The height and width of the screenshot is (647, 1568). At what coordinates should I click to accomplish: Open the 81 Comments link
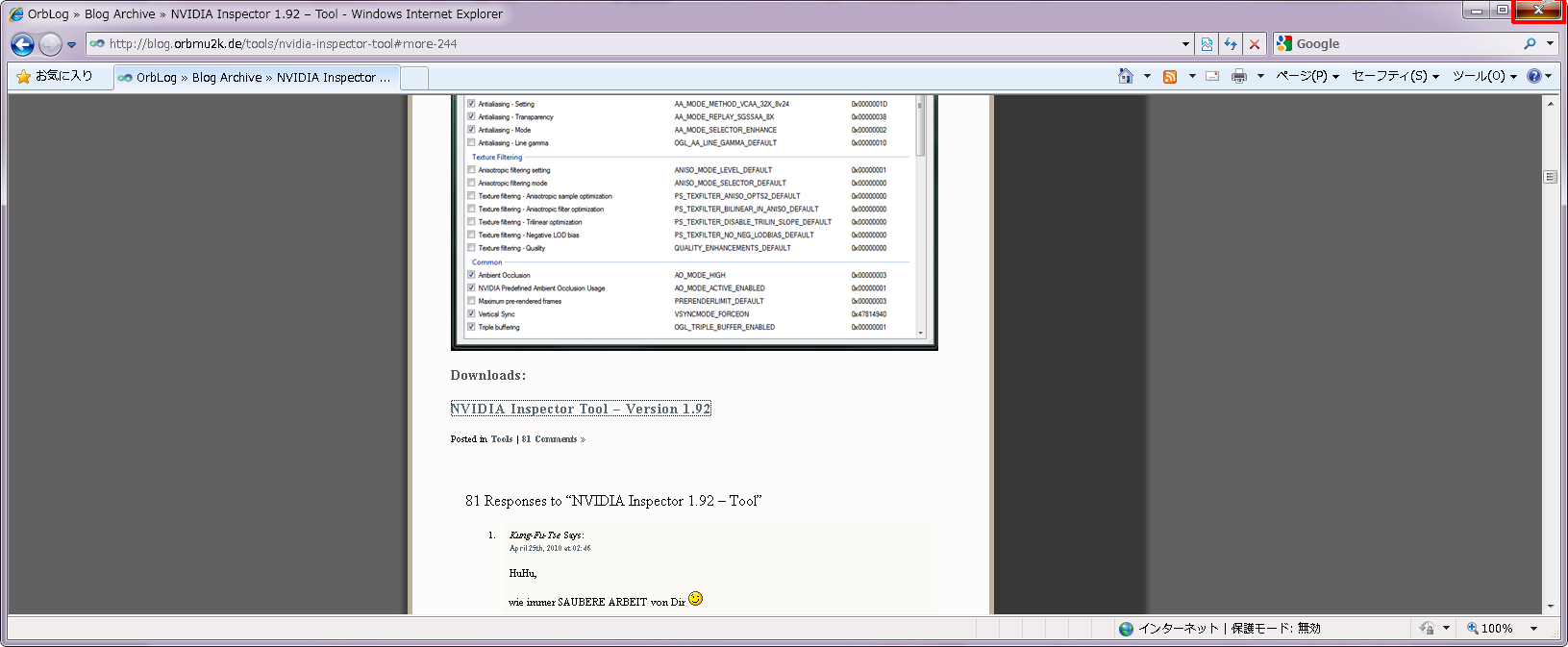(550, 439)
